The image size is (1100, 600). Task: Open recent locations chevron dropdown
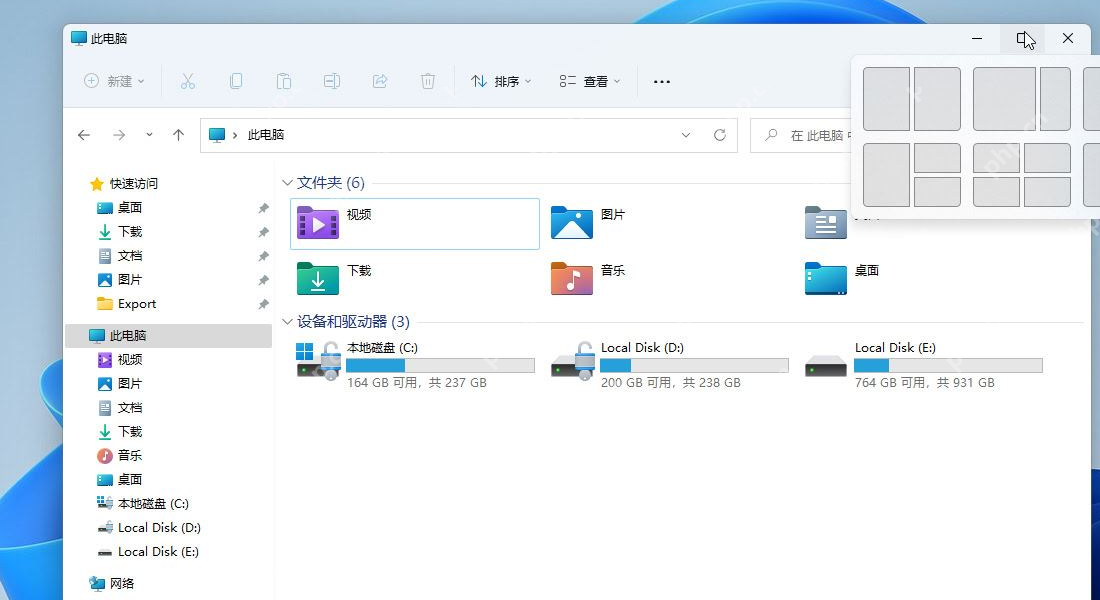click(x=149, y=135)
